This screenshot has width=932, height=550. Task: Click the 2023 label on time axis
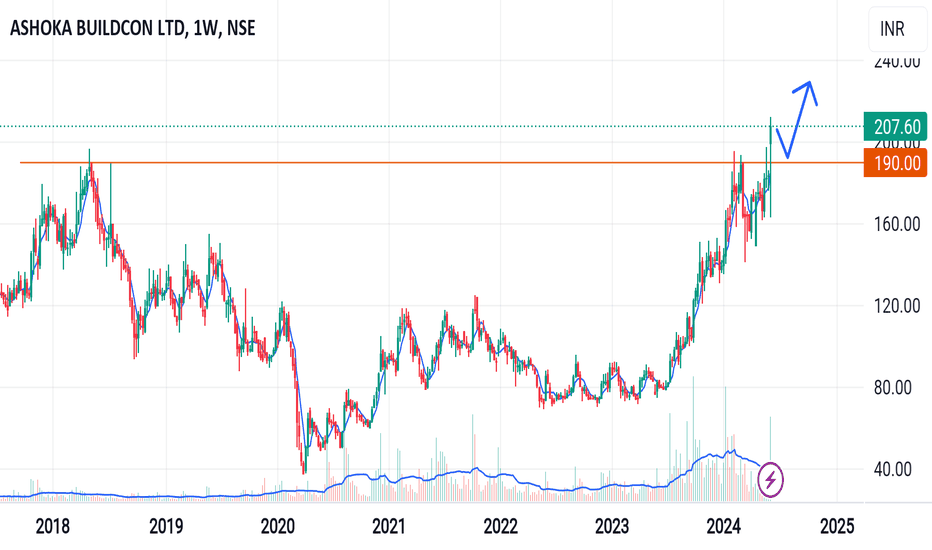click(612, 526)
